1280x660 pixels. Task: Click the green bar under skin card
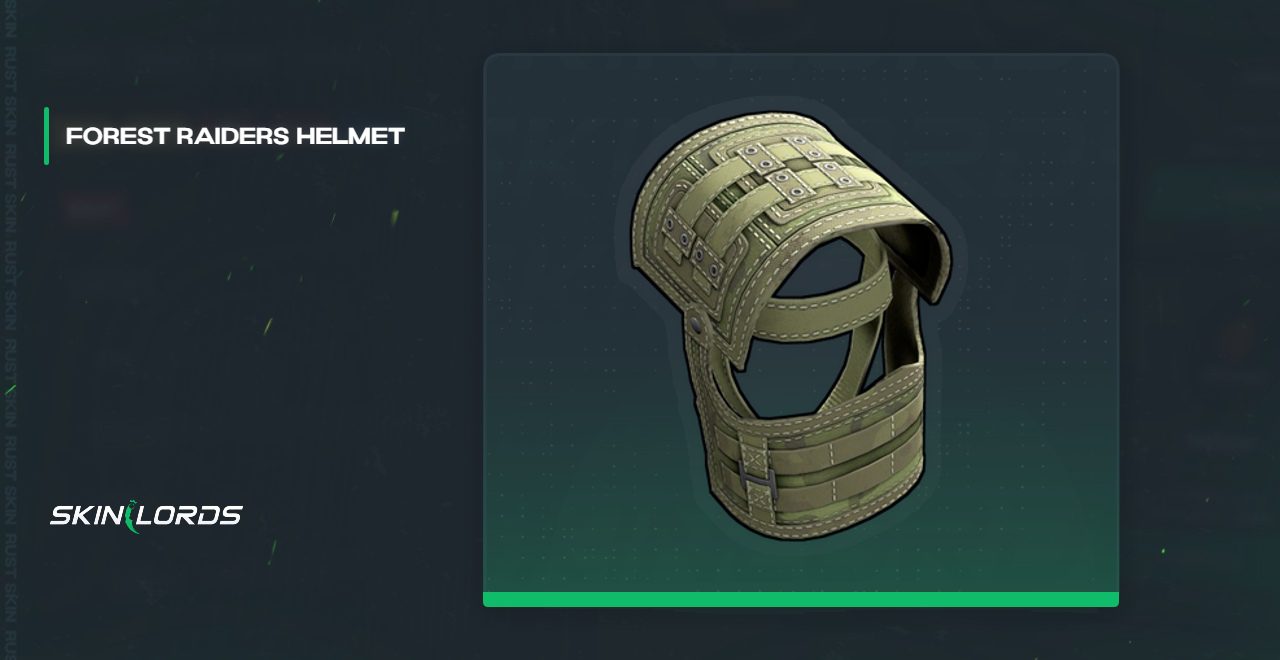(801, 599)
